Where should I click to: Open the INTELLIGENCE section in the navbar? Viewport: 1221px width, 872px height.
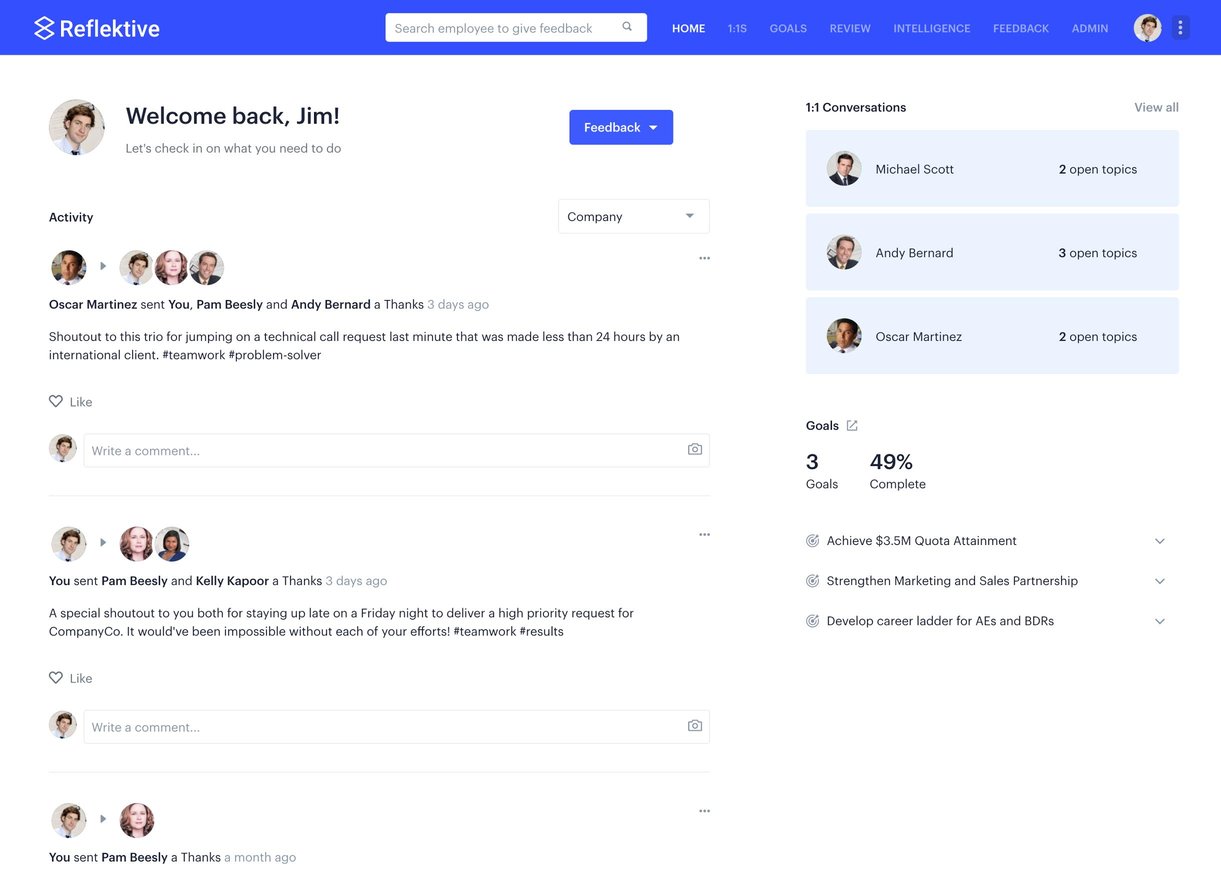point(931,27)
